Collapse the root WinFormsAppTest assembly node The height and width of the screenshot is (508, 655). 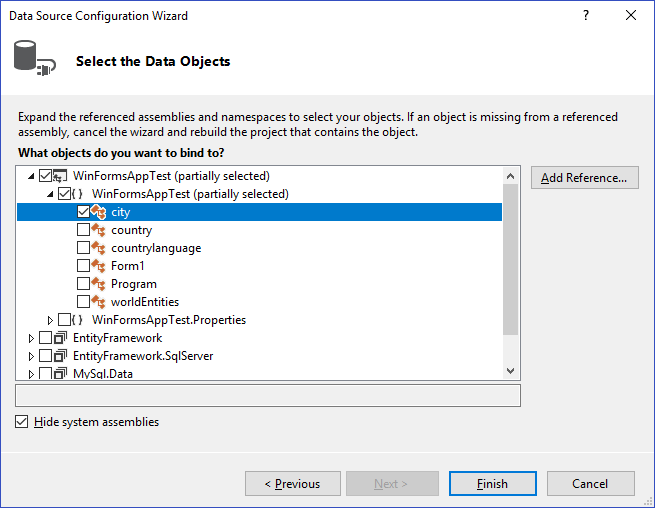[31, 176]
